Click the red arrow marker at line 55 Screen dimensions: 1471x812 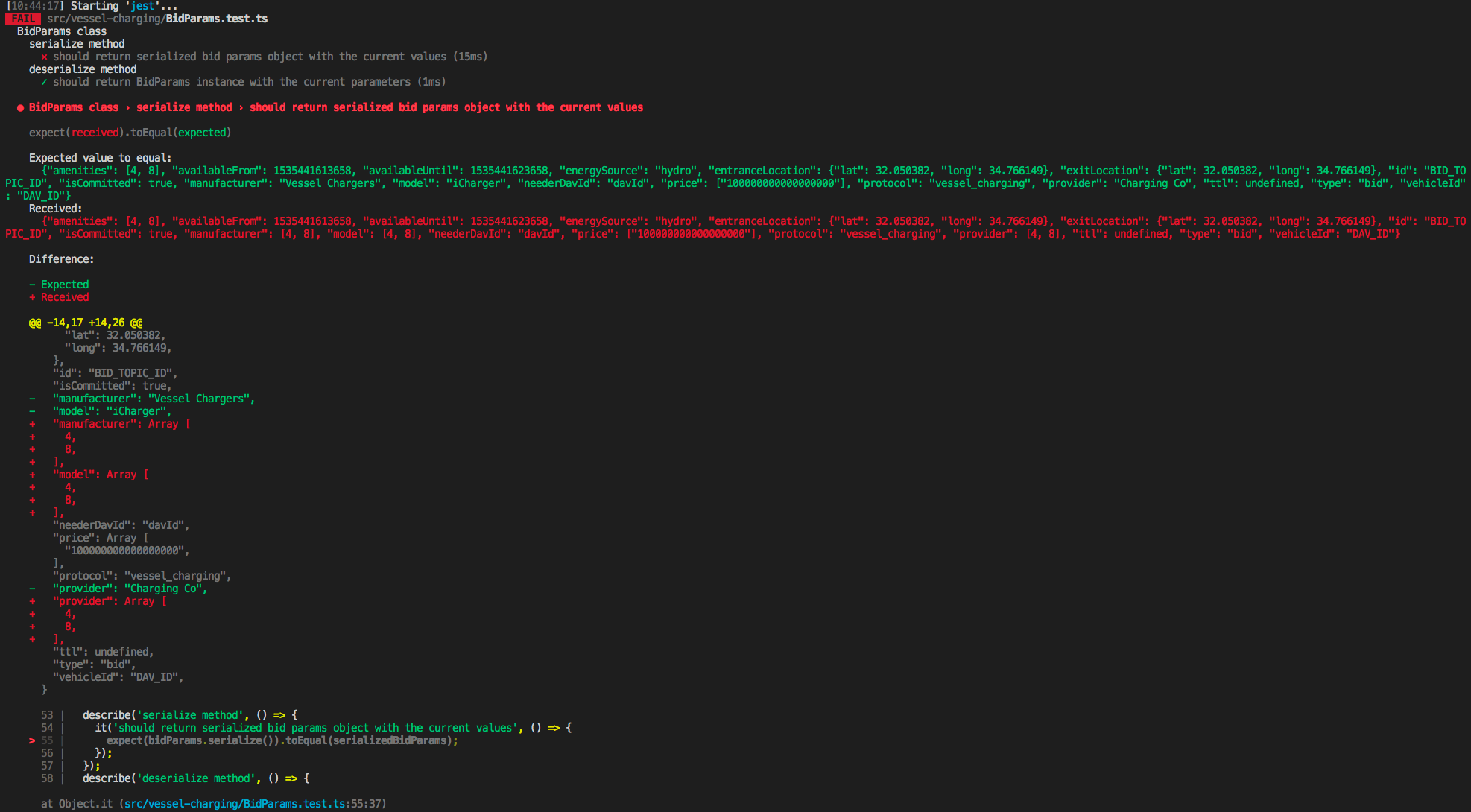pyautogui.click(x=32, y=740)
